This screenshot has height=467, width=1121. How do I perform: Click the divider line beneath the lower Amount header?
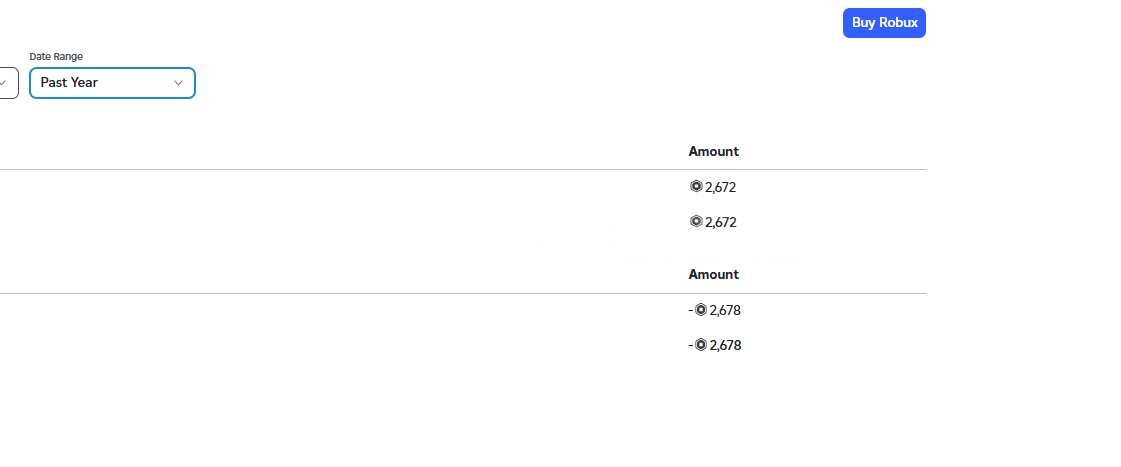click(463, 293)
